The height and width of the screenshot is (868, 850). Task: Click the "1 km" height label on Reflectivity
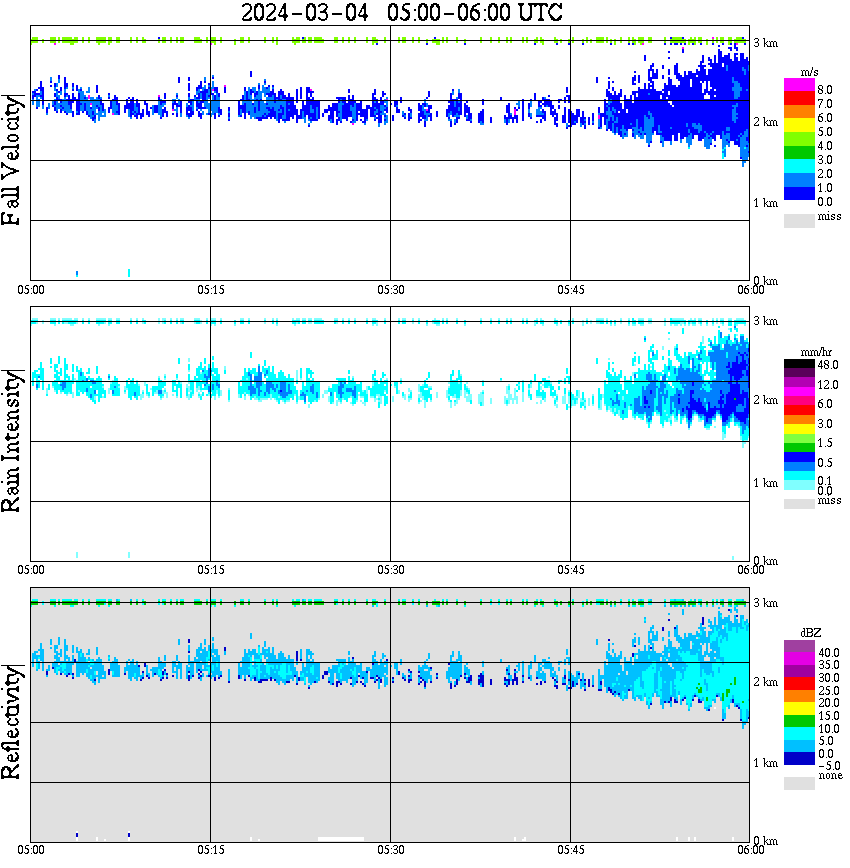765,763
